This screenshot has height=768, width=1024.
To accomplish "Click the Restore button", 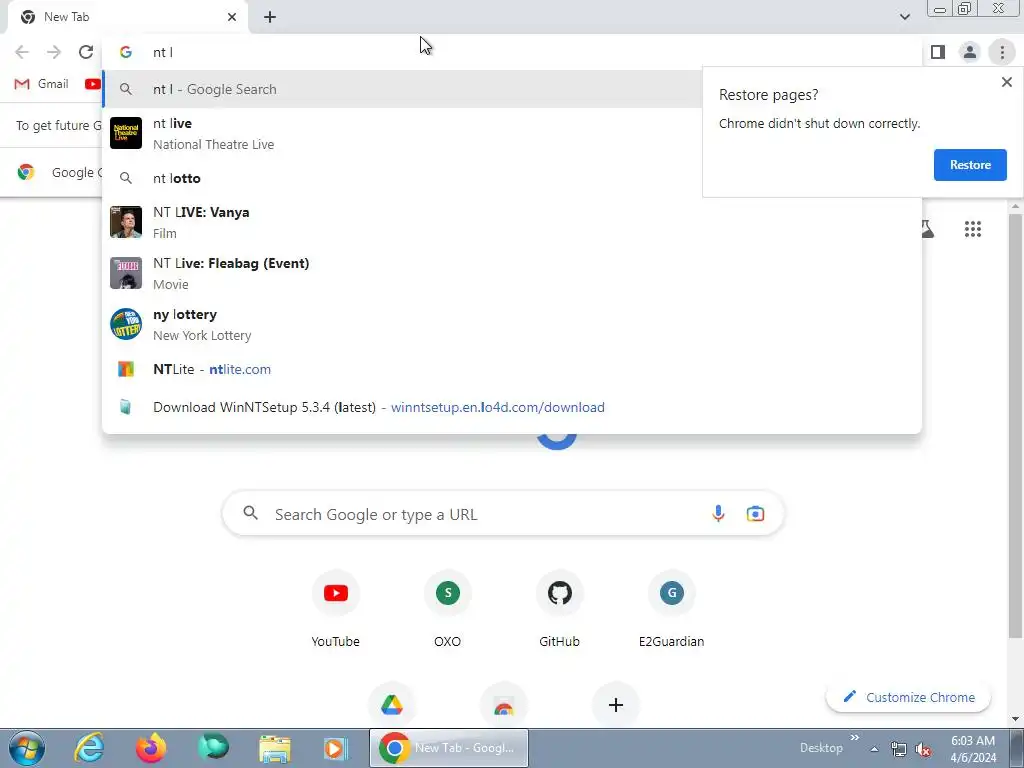I will click(970, 165).
